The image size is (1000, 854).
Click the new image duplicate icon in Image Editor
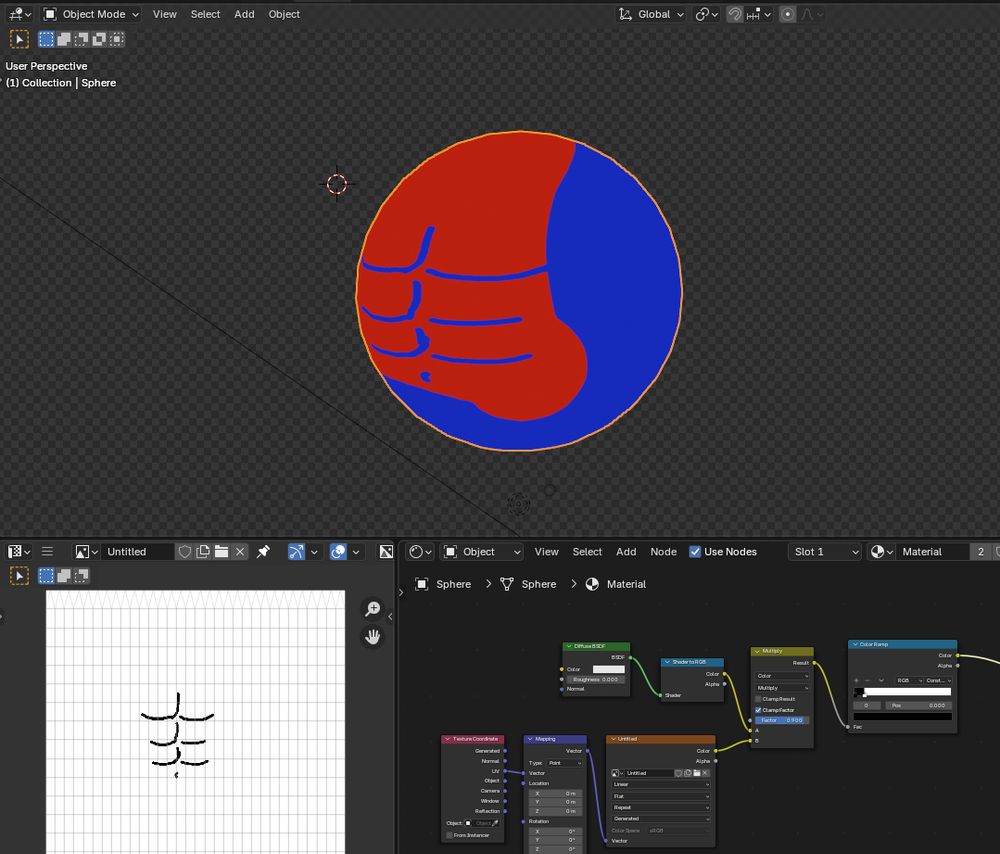[203, 552]
